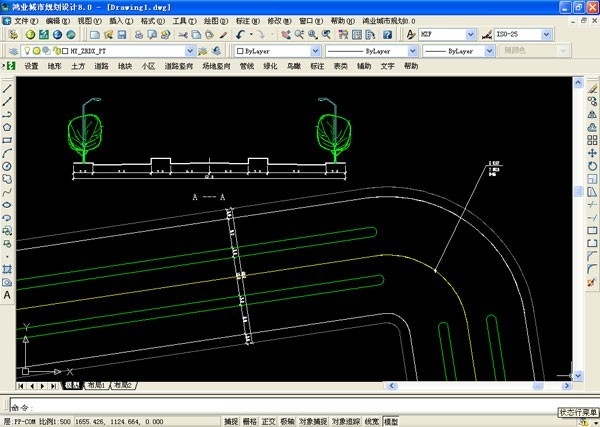Select the Polygon draw tool
This screenshot has height=427, width=600.
[7, 127]
